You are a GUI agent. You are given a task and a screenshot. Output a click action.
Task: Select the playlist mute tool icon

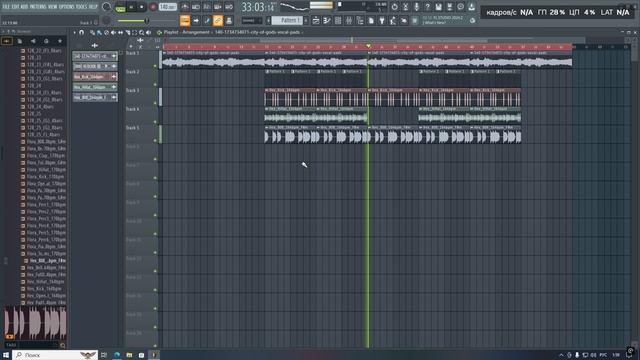(113, 32)
